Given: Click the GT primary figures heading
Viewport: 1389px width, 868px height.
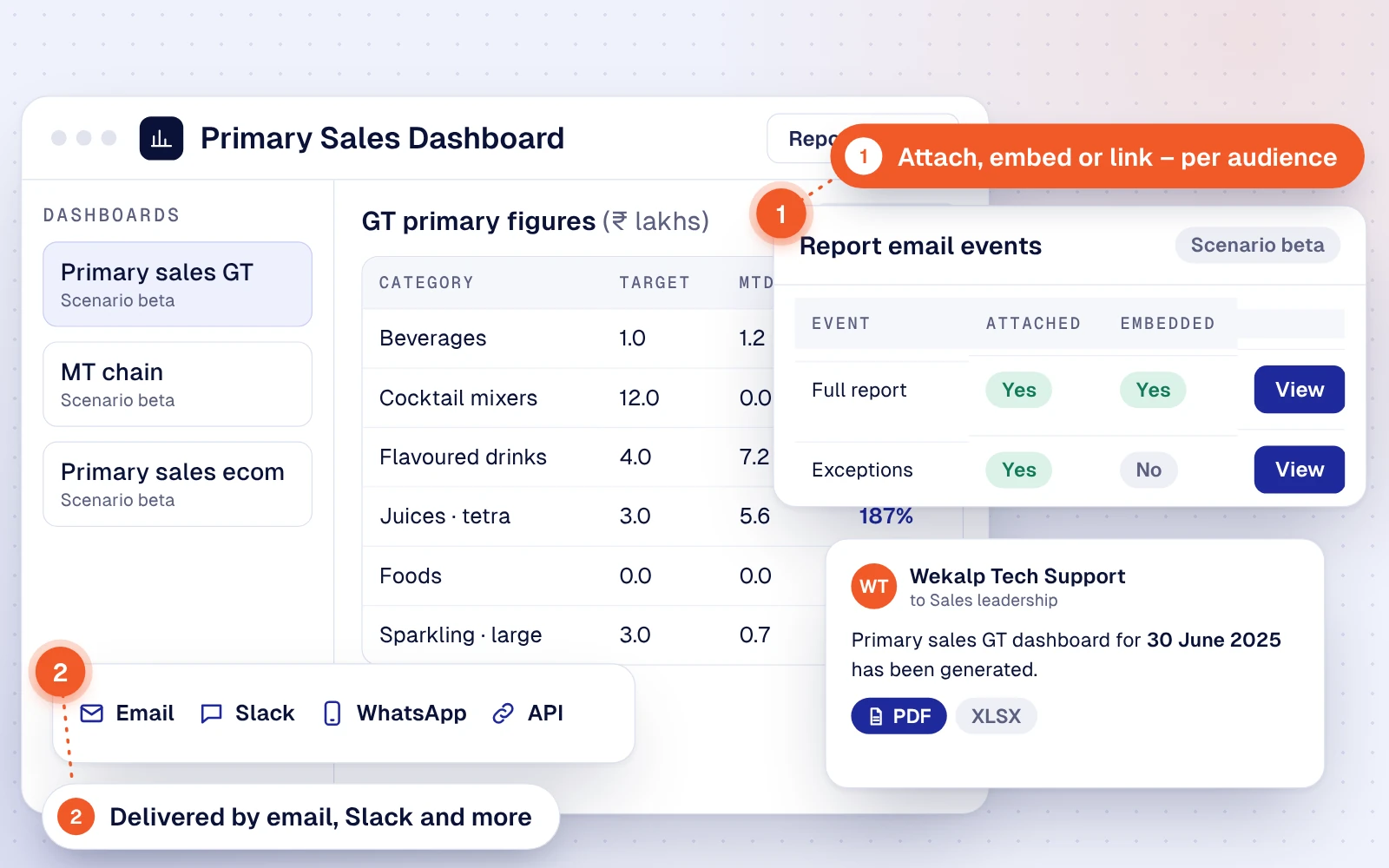Looking at the screenshot, I should pos(478,221).
